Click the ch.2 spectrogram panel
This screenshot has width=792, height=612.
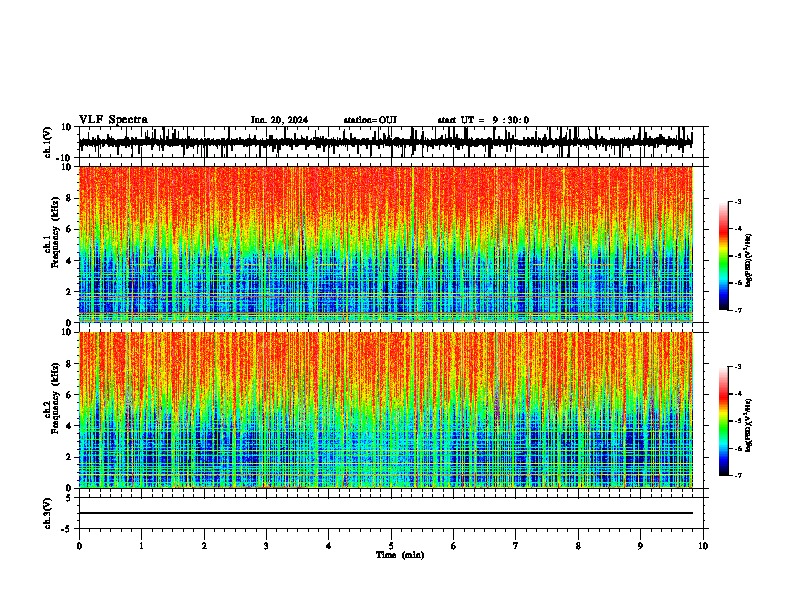(x=385, y=410)
